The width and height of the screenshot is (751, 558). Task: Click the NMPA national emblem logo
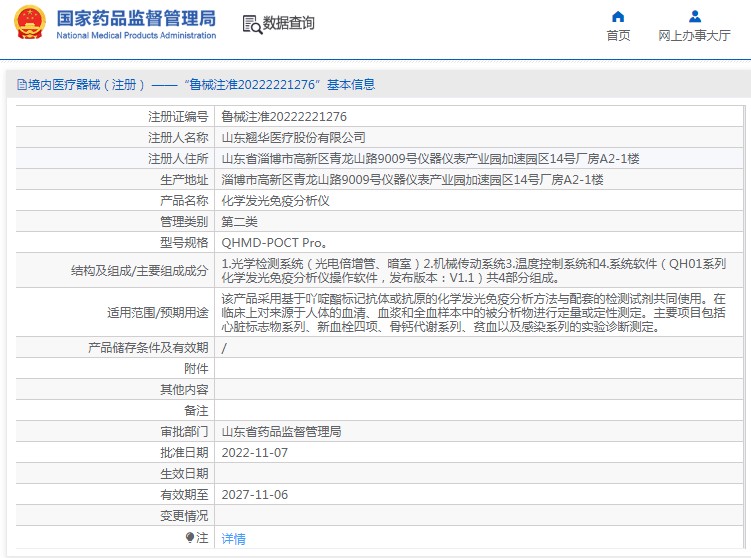pyautogui.click(x=26, y=24)
